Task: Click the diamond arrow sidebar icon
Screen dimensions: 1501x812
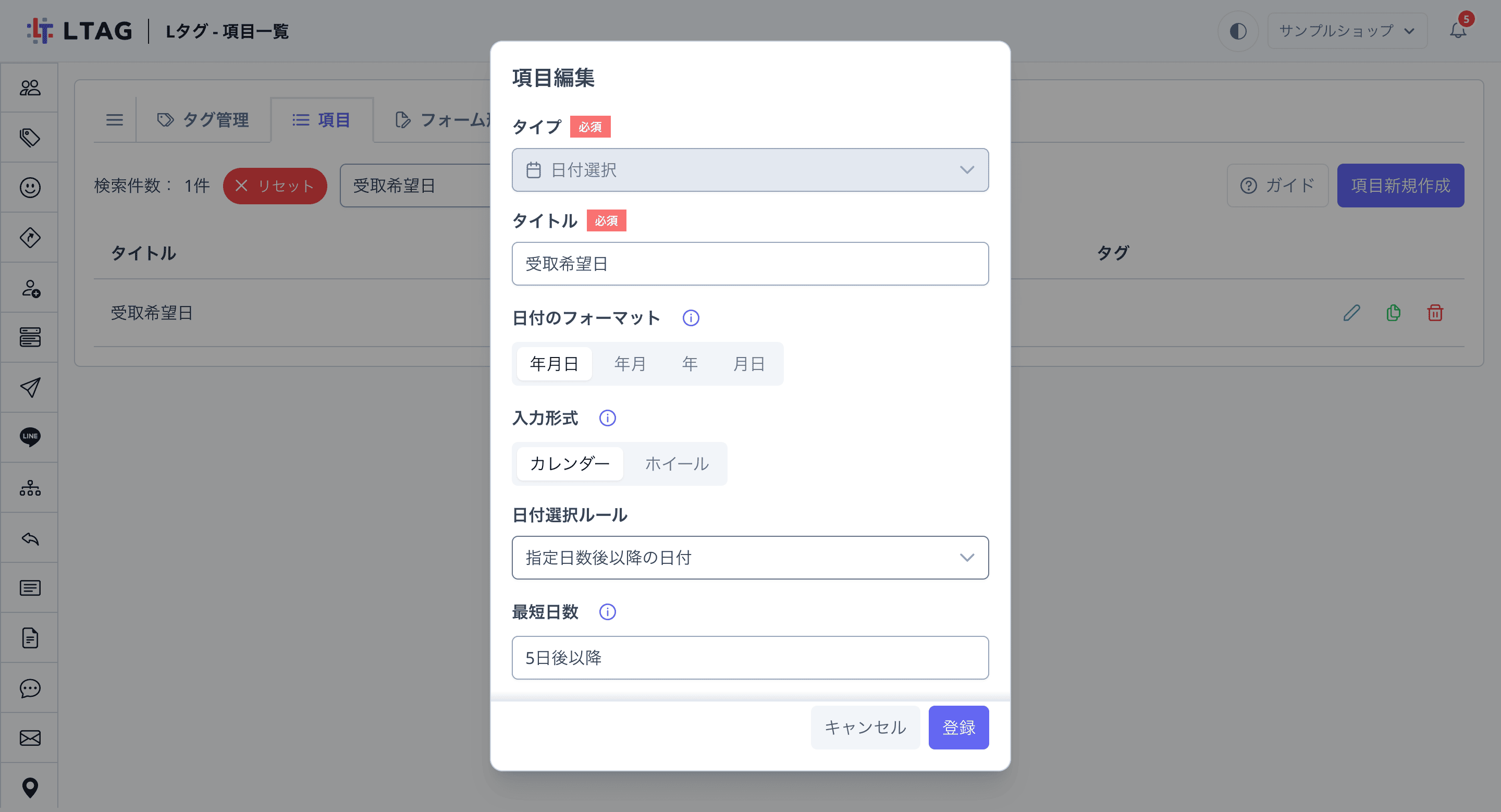Action: [30, 238]
